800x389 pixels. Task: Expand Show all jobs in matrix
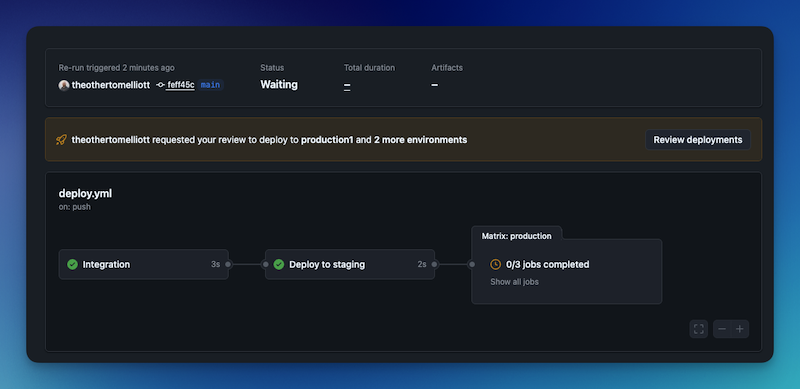point(514,282)
